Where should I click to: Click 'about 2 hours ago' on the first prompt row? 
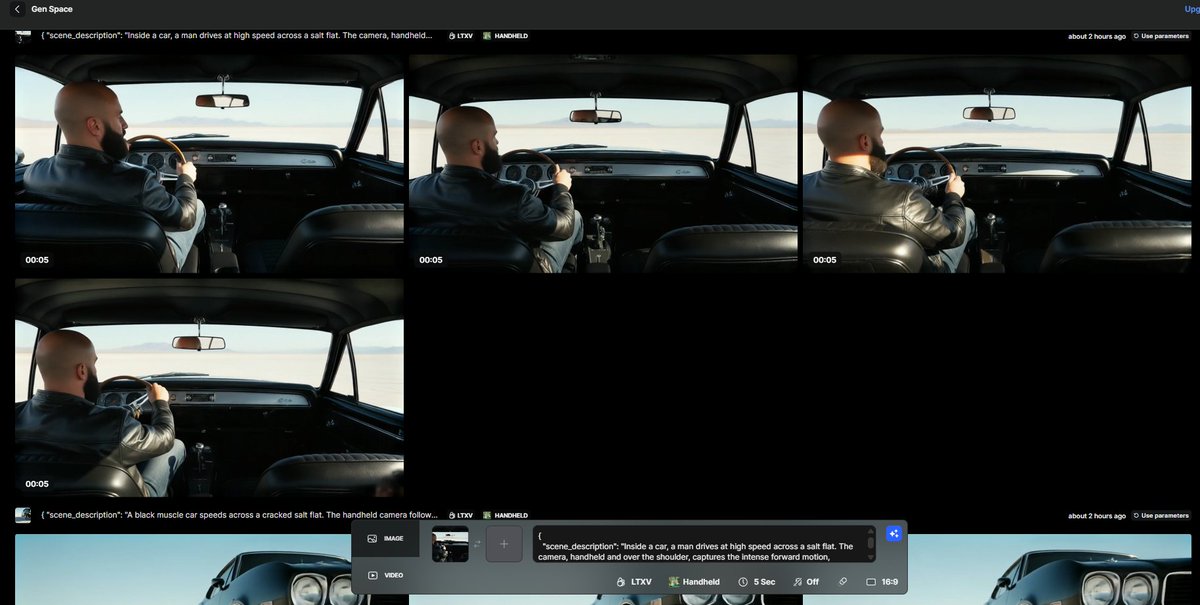[1096, 36]
